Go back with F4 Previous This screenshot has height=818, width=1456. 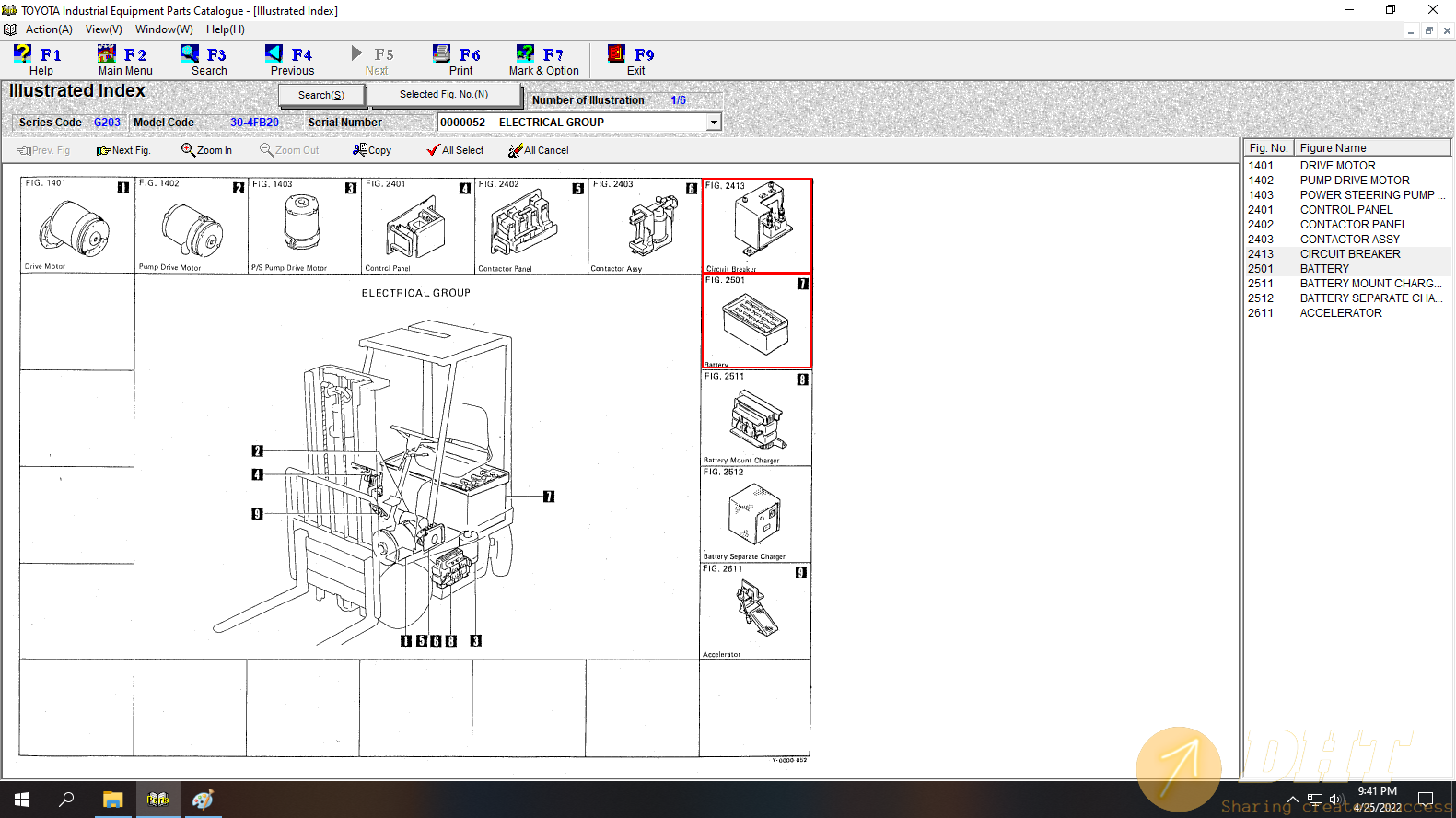(292, 61)
